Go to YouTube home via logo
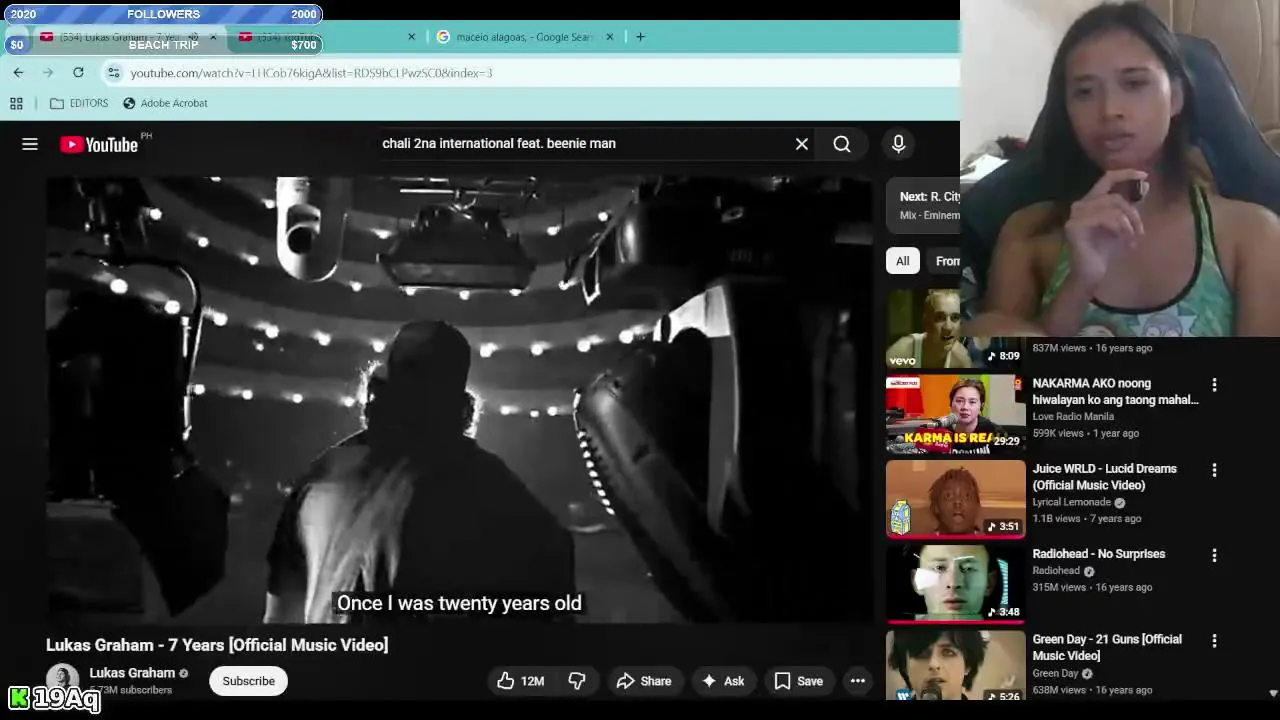The height and width of the screenshot is (720, 1280). 99,144
